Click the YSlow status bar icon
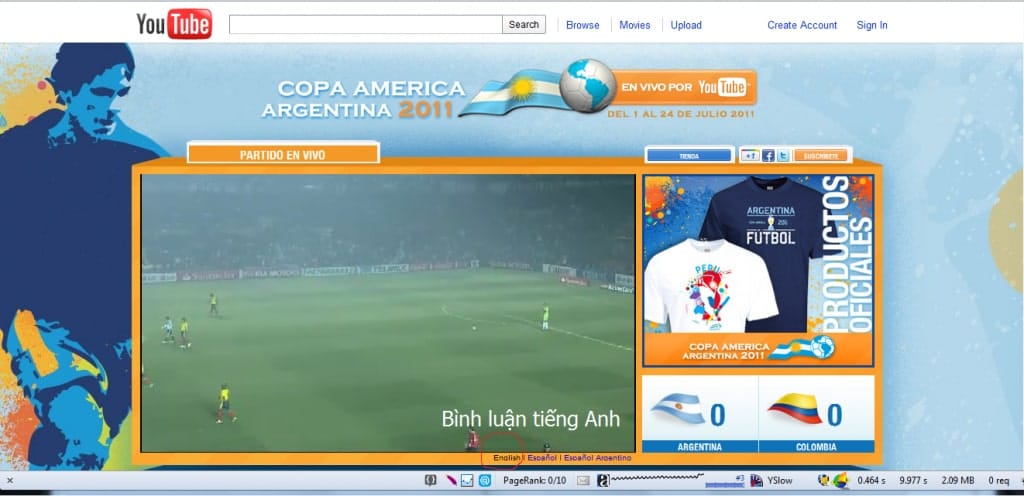 click(x=756, y=480)
